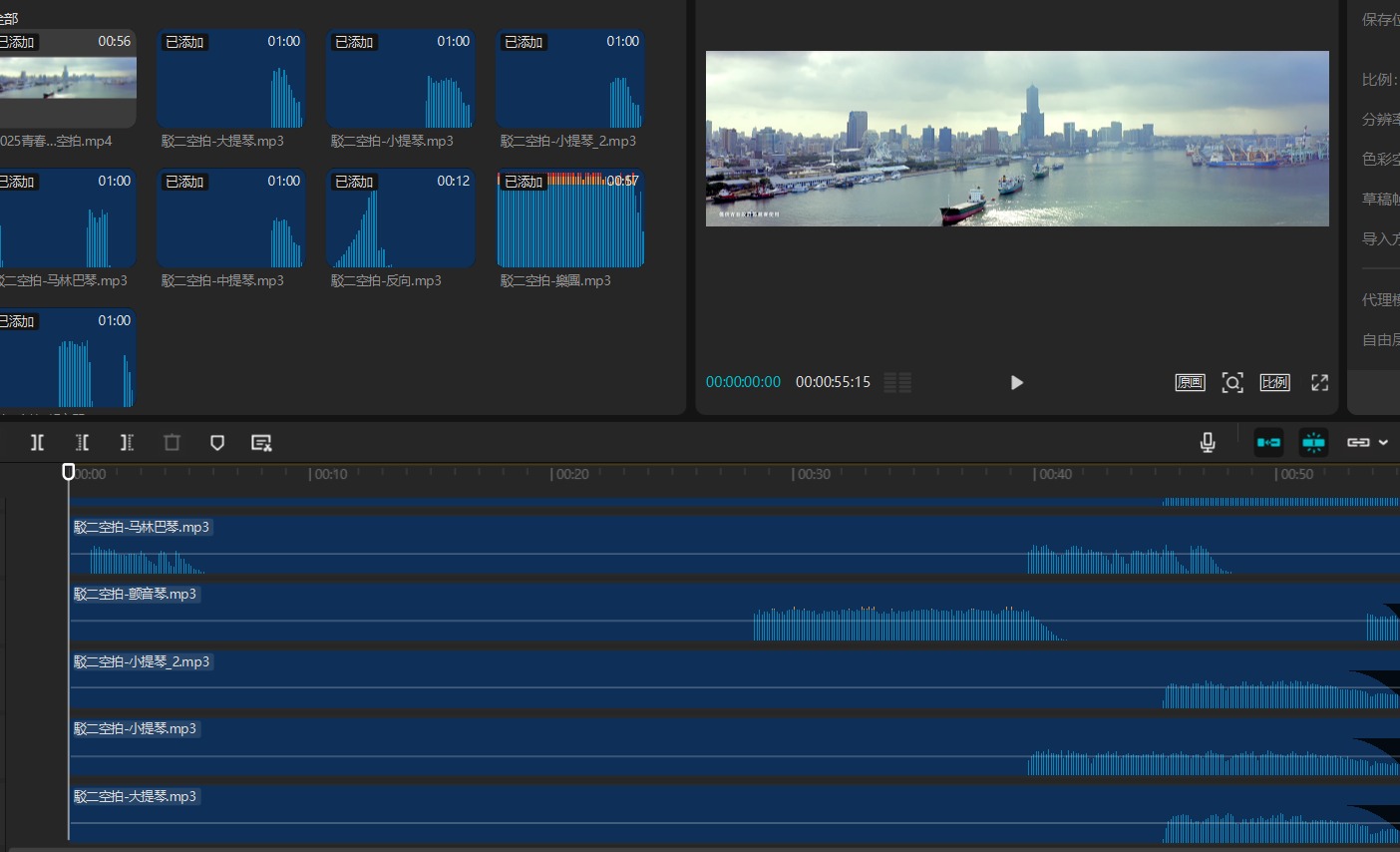Screen dimensions: 1400x852
Task: Click the total duration 00:00:55:15
Action: click(833, 382)
